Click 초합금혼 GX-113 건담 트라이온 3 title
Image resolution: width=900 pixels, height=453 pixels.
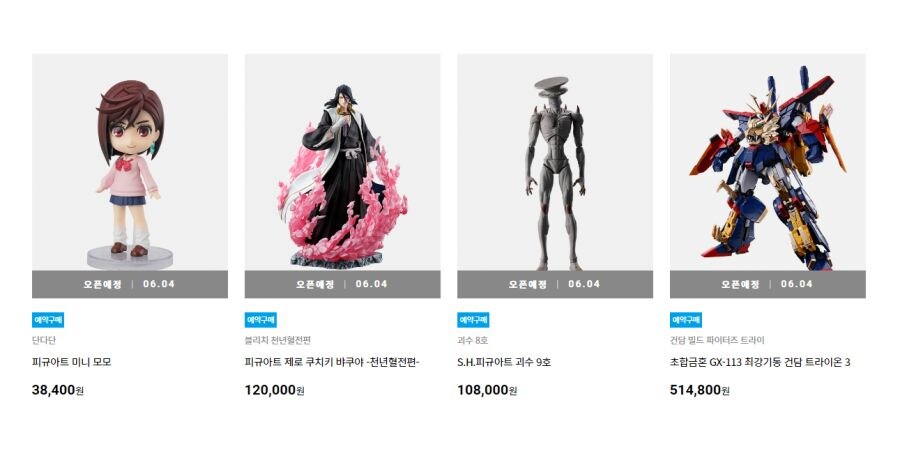pos(760,362)
